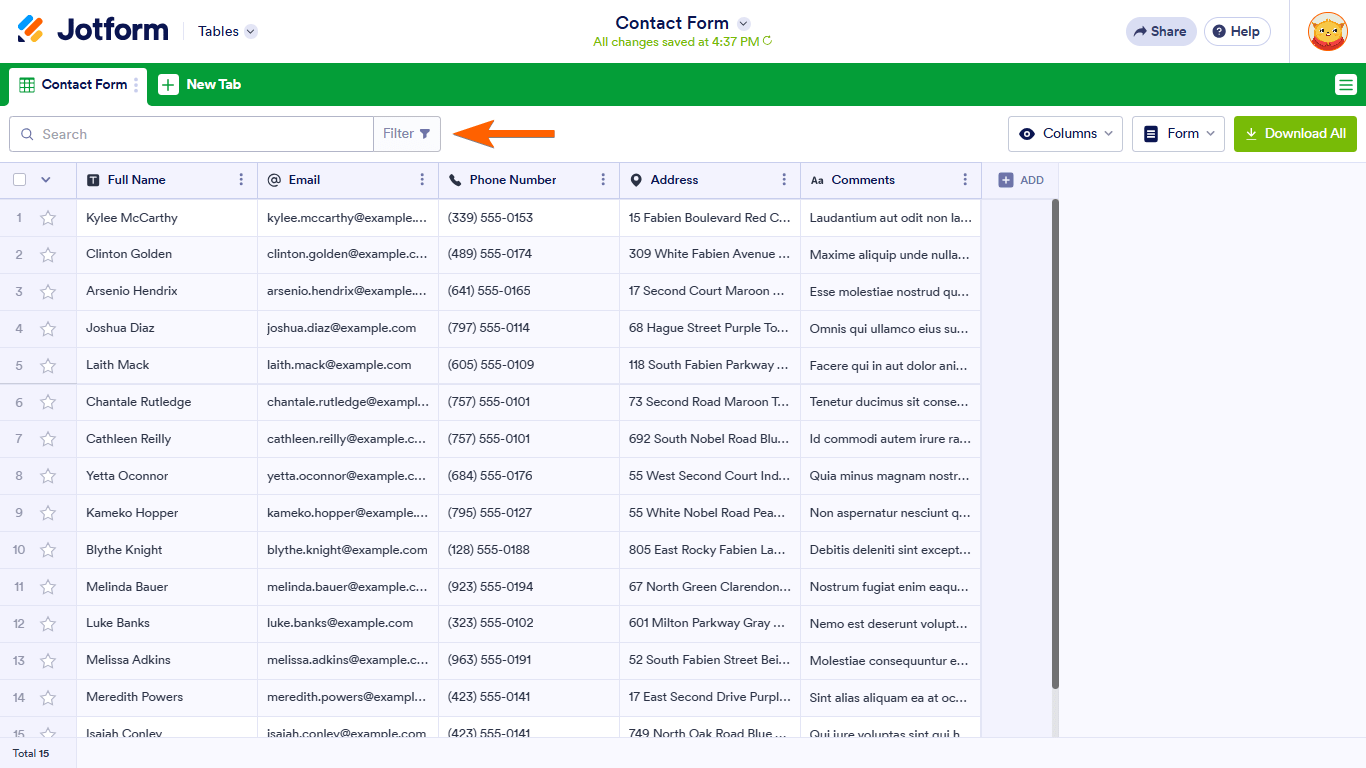This screenshot has width=1366, height=768.
Task: Expand the row selection chevron in header
Action: (45, 180)
